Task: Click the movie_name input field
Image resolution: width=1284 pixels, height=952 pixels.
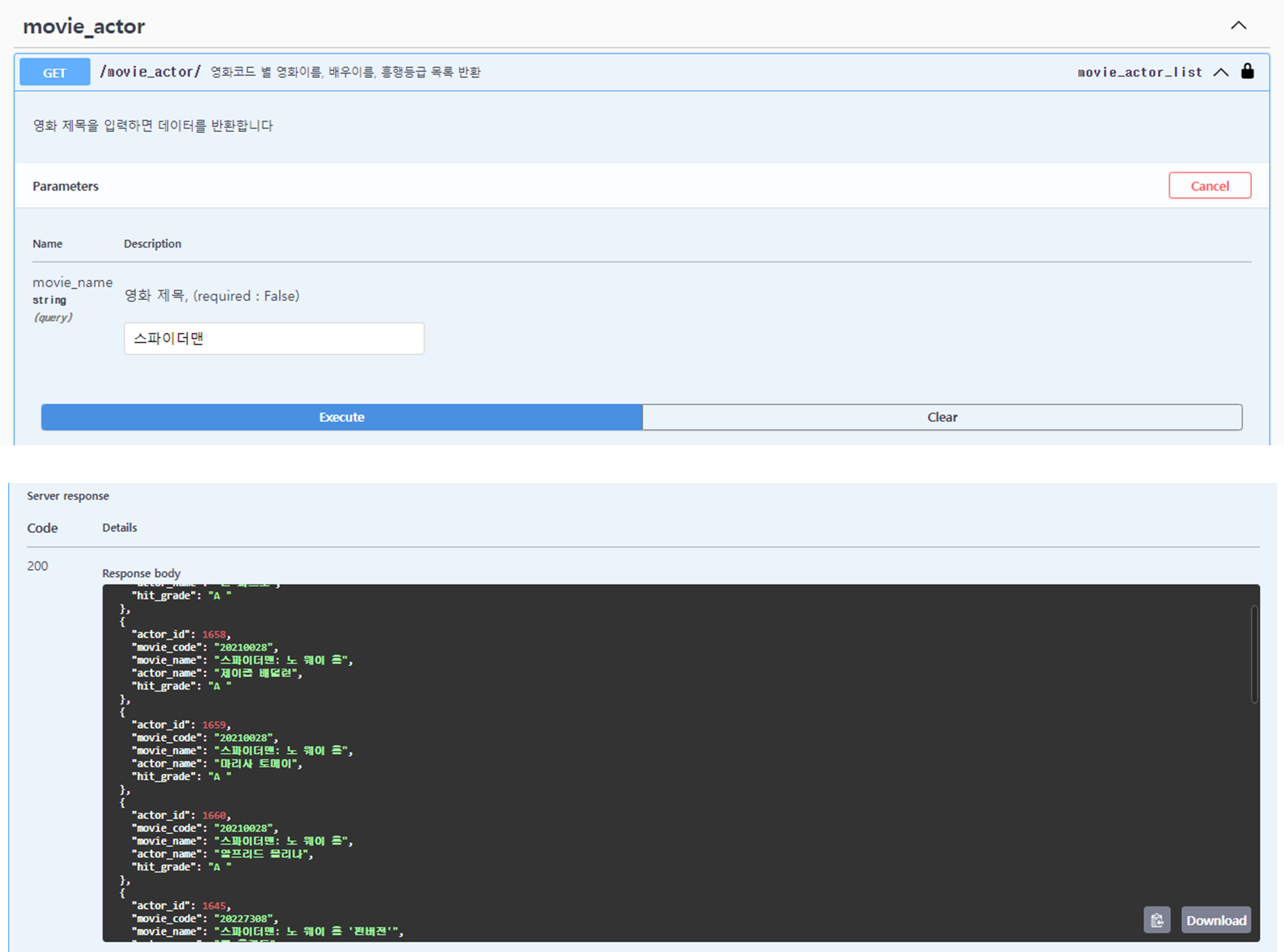Action: 274,338
